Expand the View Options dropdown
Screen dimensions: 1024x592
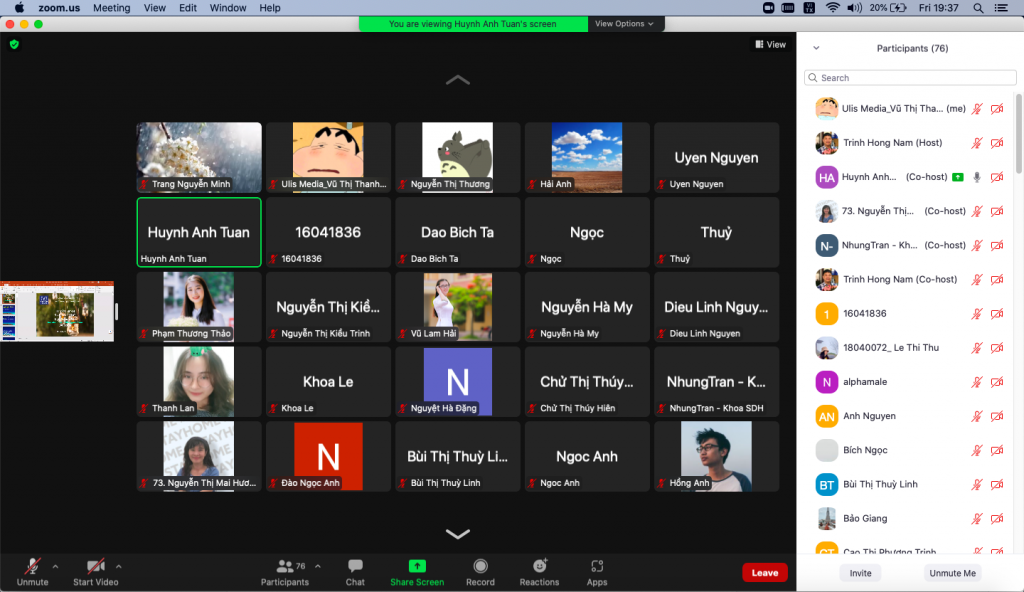click(624, 23)
